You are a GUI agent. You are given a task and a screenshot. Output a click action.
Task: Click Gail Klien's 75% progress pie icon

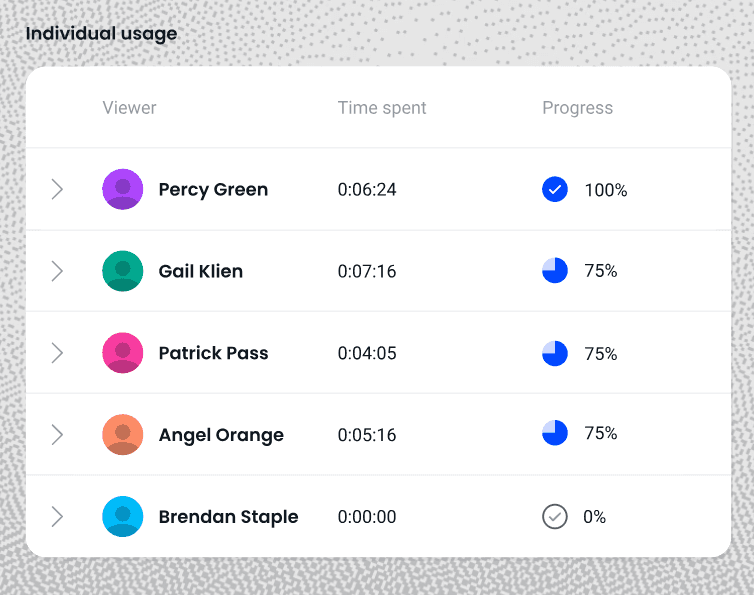[x=555, y=271]
